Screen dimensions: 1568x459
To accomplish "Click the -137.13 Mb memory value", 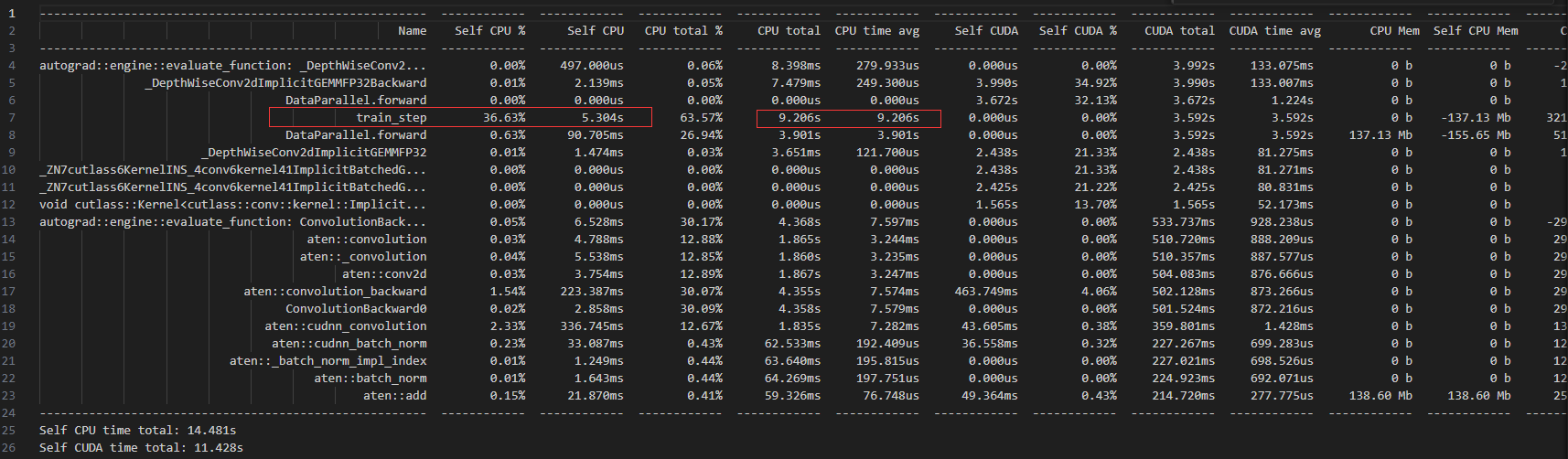I will coord(1476,117).
